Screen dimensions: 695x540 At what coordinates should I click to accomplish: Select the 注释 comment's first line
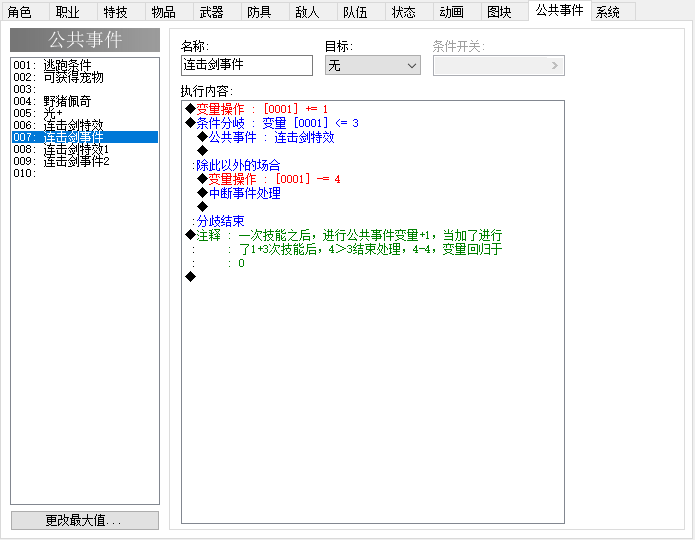pyautogui.click(x=373, y=235)
